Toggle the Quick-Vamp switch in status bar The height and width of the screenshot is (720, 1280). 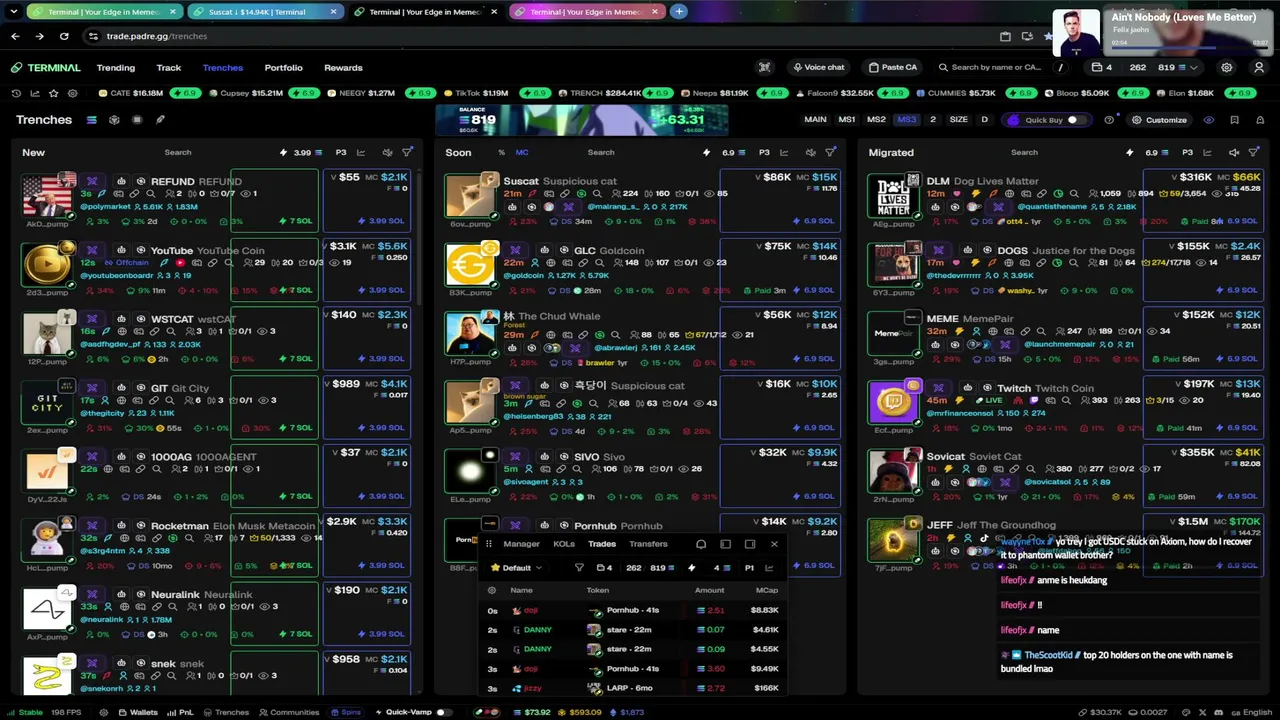[442, 713]
